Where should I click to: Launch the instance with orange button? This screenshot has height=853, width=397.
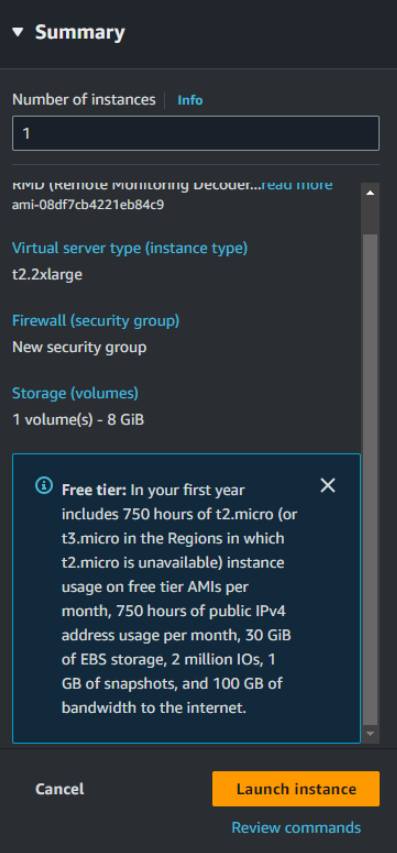coord(296,789)
